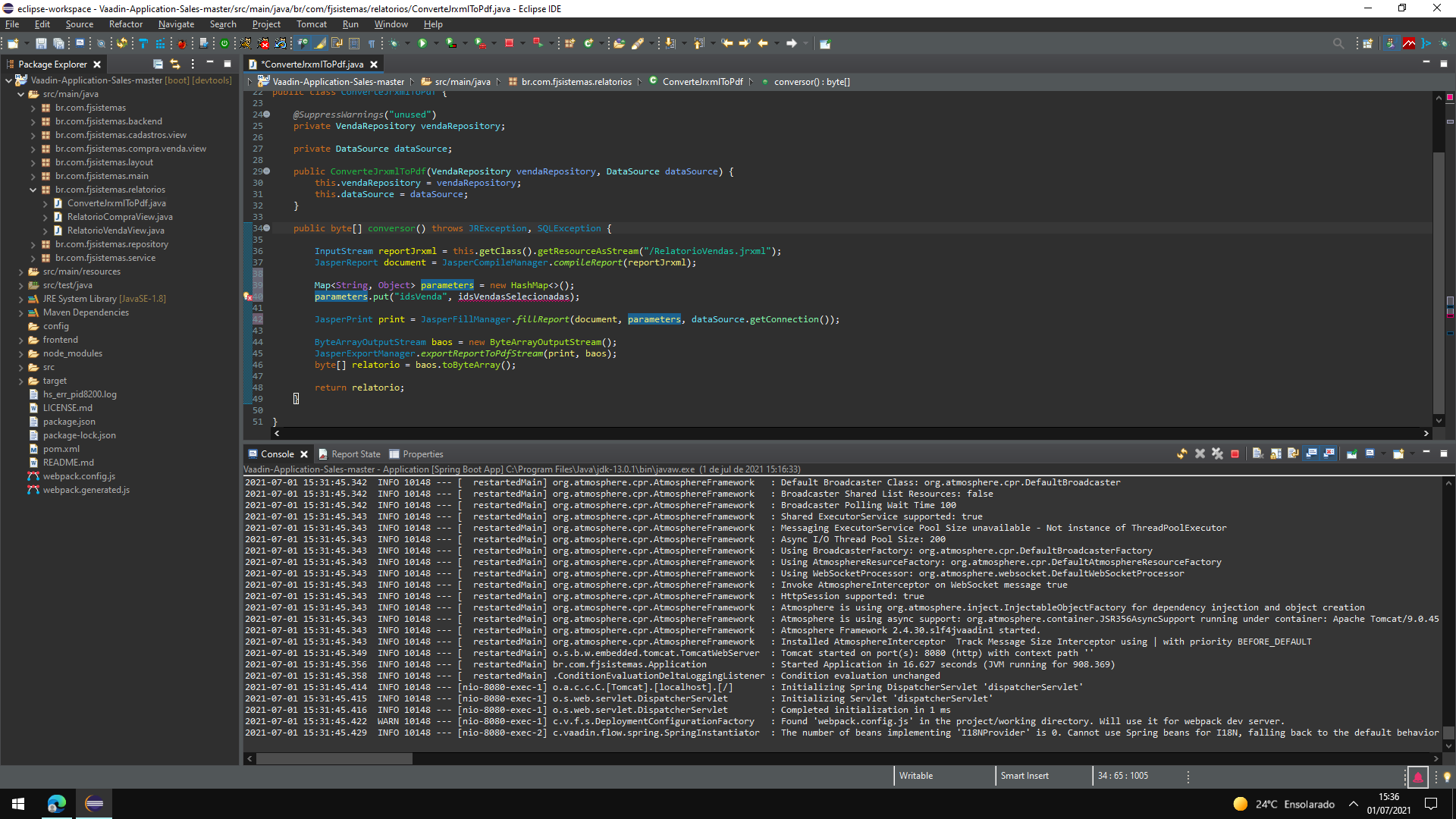
Task: Open the Refactor menu
Action: tap(125, 24)
